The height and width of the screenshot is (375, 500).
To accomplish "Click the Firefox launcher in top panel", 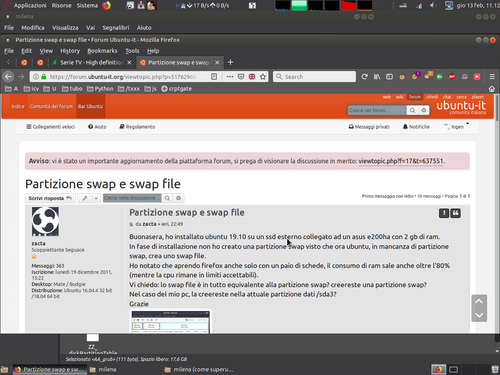I will point(106,5).
